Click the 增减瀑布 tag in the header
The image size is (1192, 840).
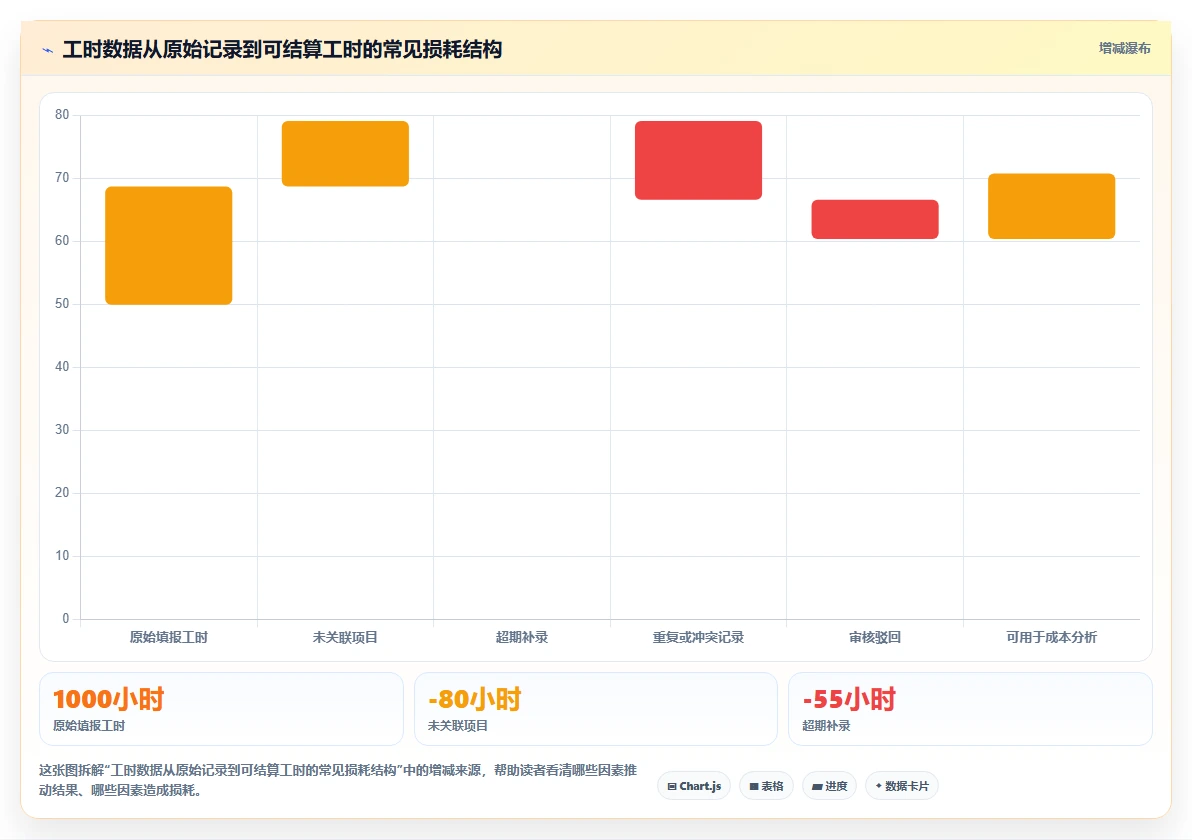(x=1124, y=49)
